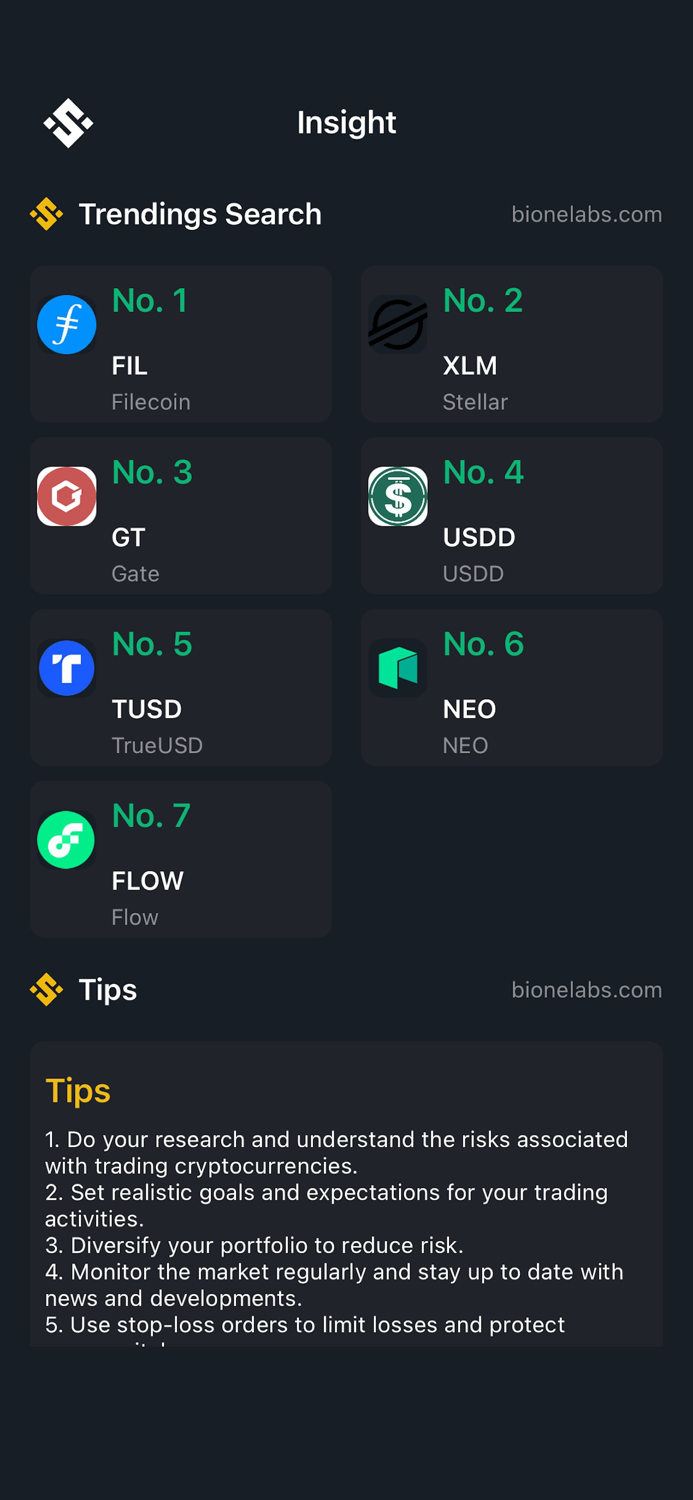Click the yellow icon beside the Tips heading
Screen dimensions: 693x1500
[45, 990]
